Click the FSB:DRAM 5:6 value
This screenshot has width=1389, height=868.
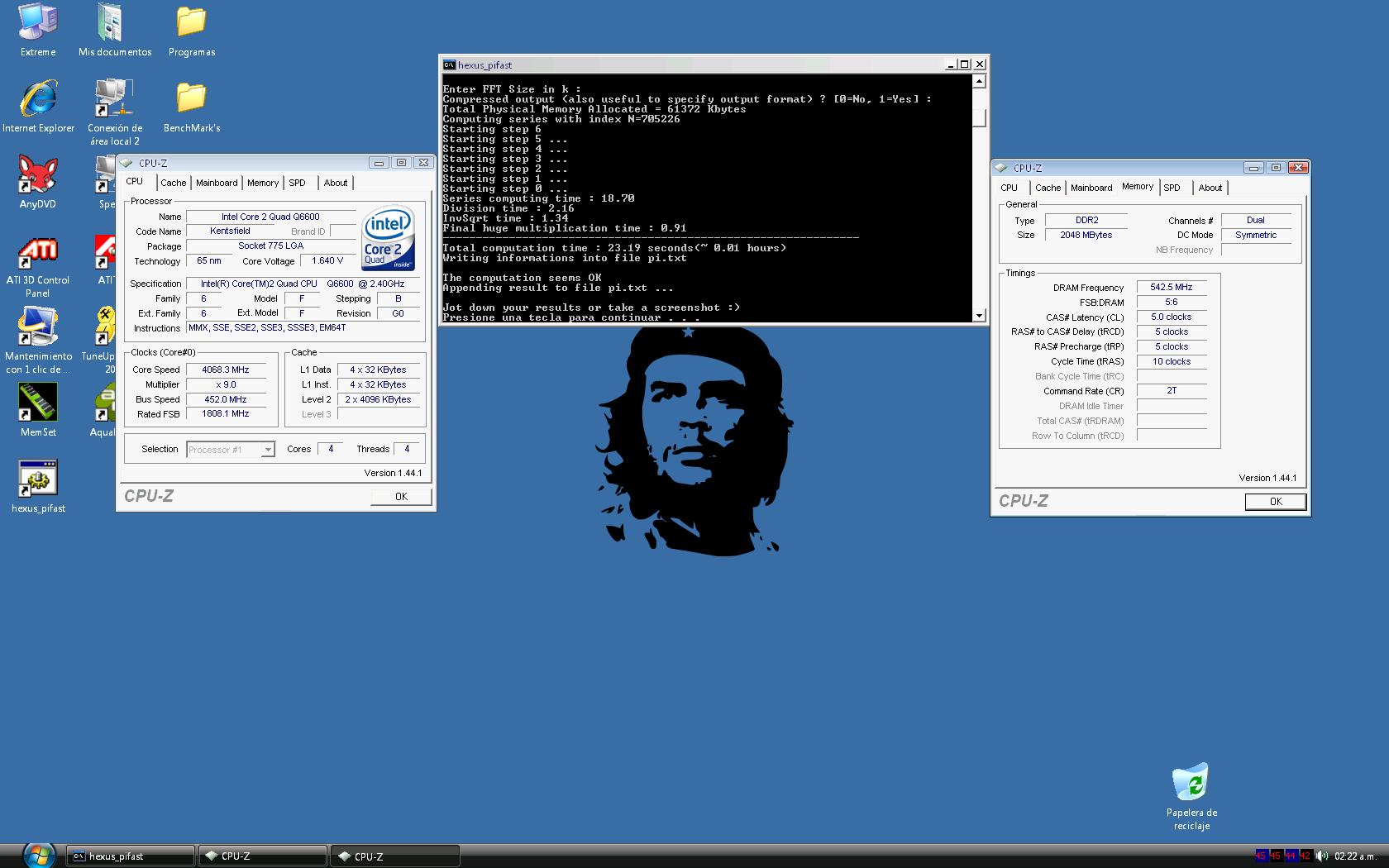click(1172, 302)
